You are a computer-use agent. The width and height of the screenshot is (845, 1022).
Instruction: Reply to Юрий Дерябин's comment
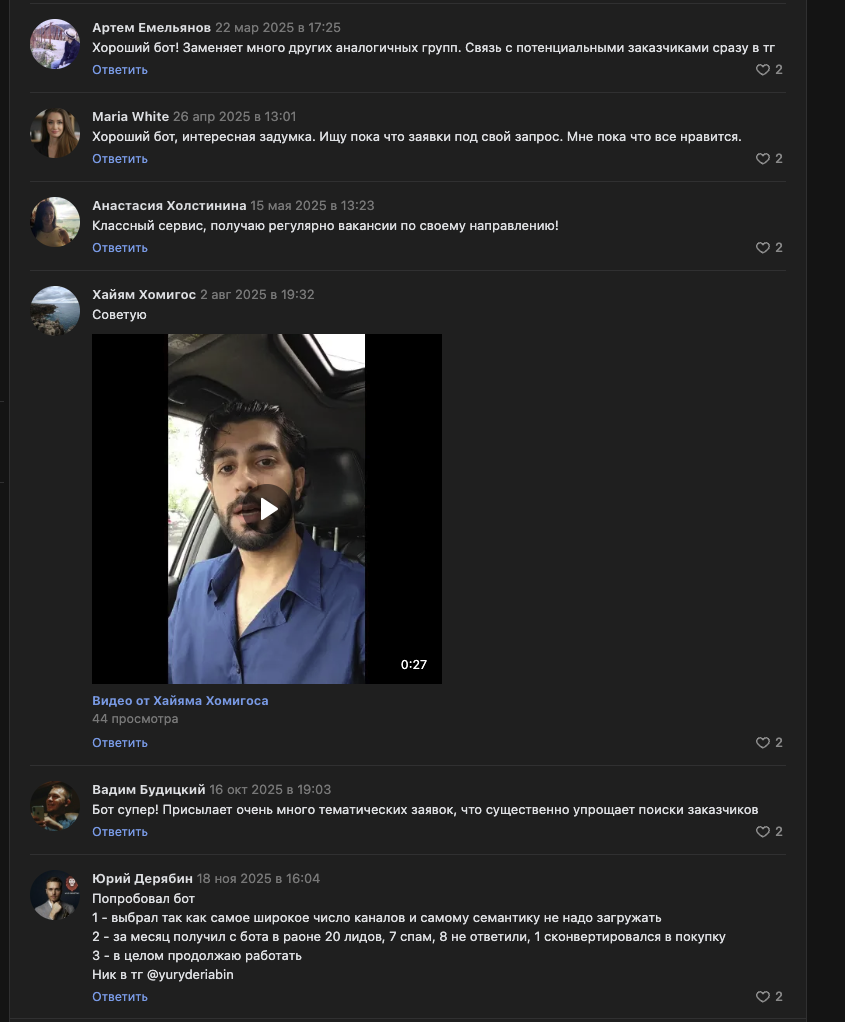120,997
